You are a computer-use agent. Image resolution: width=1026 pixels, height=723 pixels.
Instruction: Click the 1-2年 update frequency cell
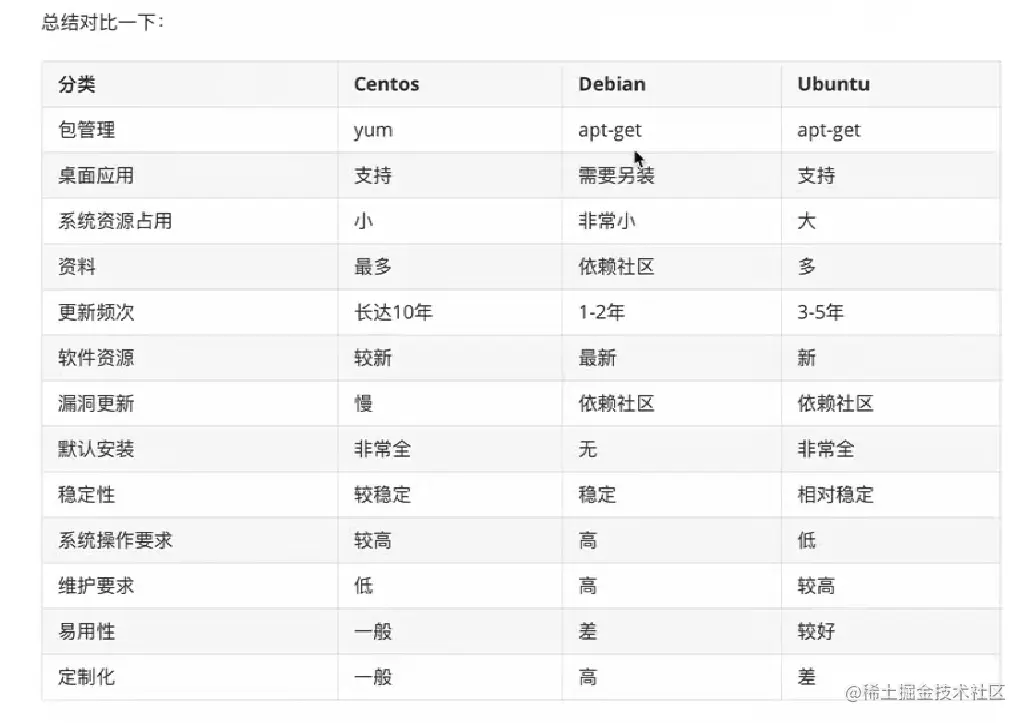601,313
